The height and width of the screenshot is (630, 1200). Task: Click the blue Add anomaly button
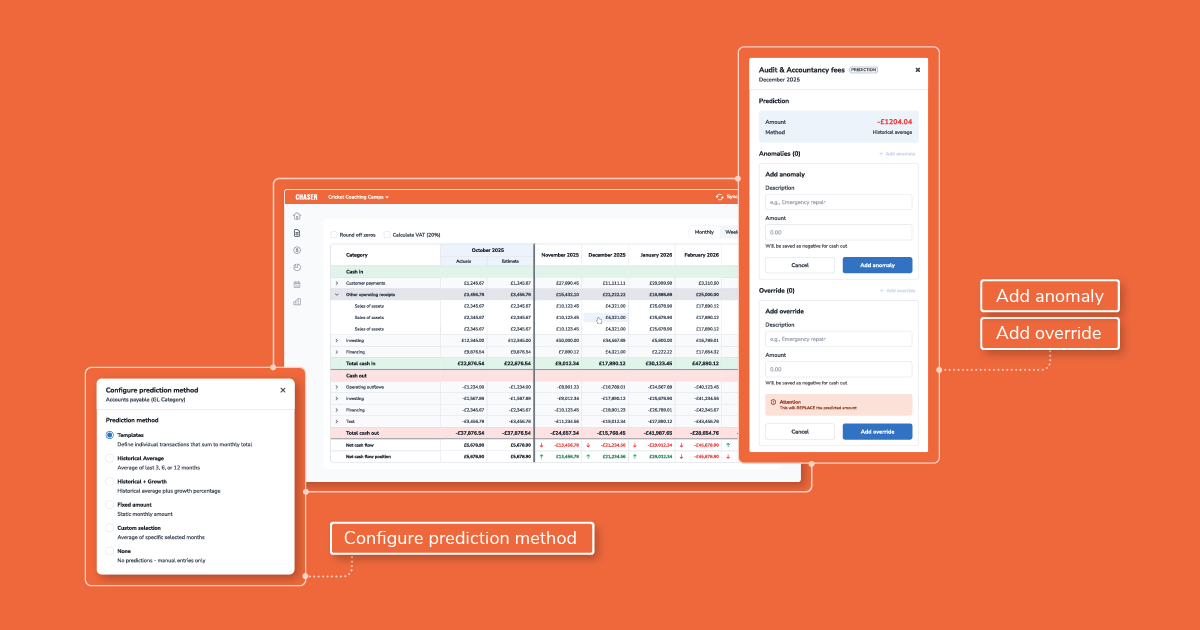tap(877, 264)
